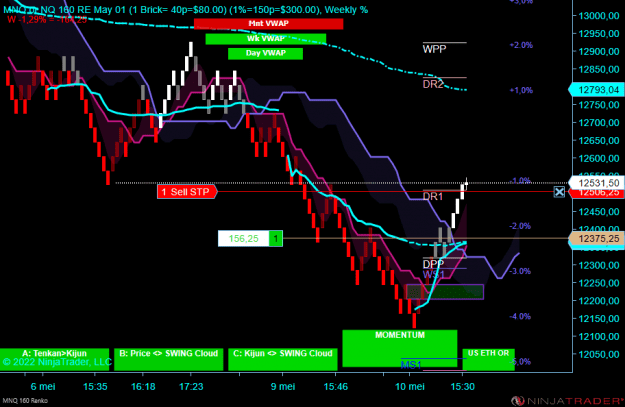Click the NinjaTrader logo
Image resolution: width=625 pixels, height=407 pixels.
point(567,401)
